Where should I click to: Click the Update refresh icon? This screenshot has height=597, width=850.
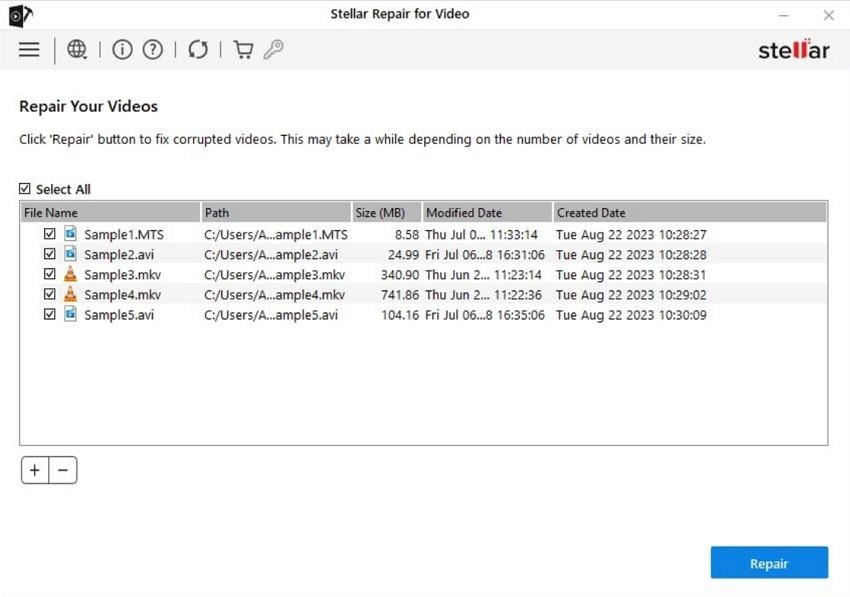click(x=197, y=49)
